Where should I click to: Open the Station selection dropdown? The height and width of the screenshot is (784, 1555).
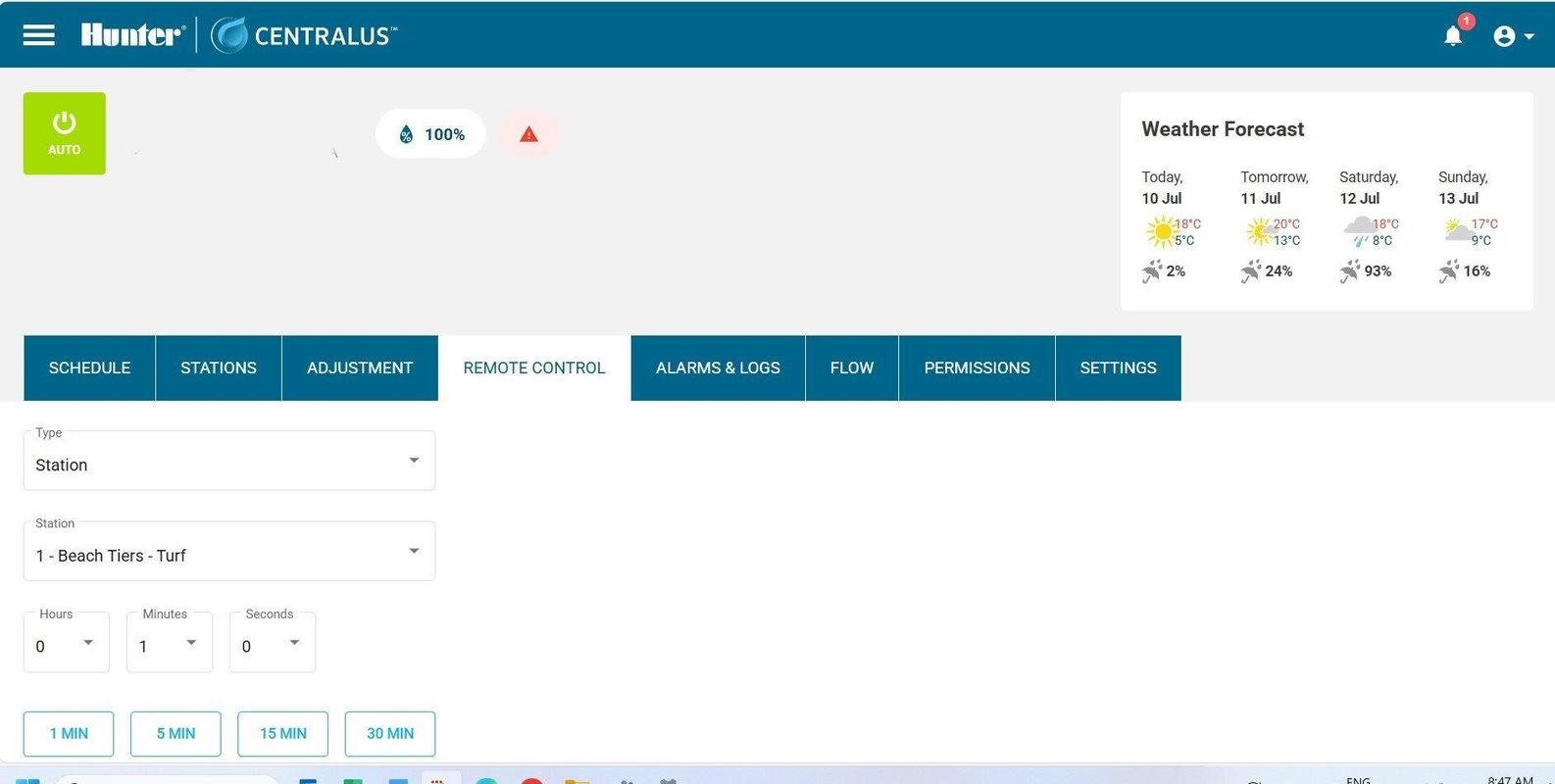pyautogui.click(x=228, y=553)
